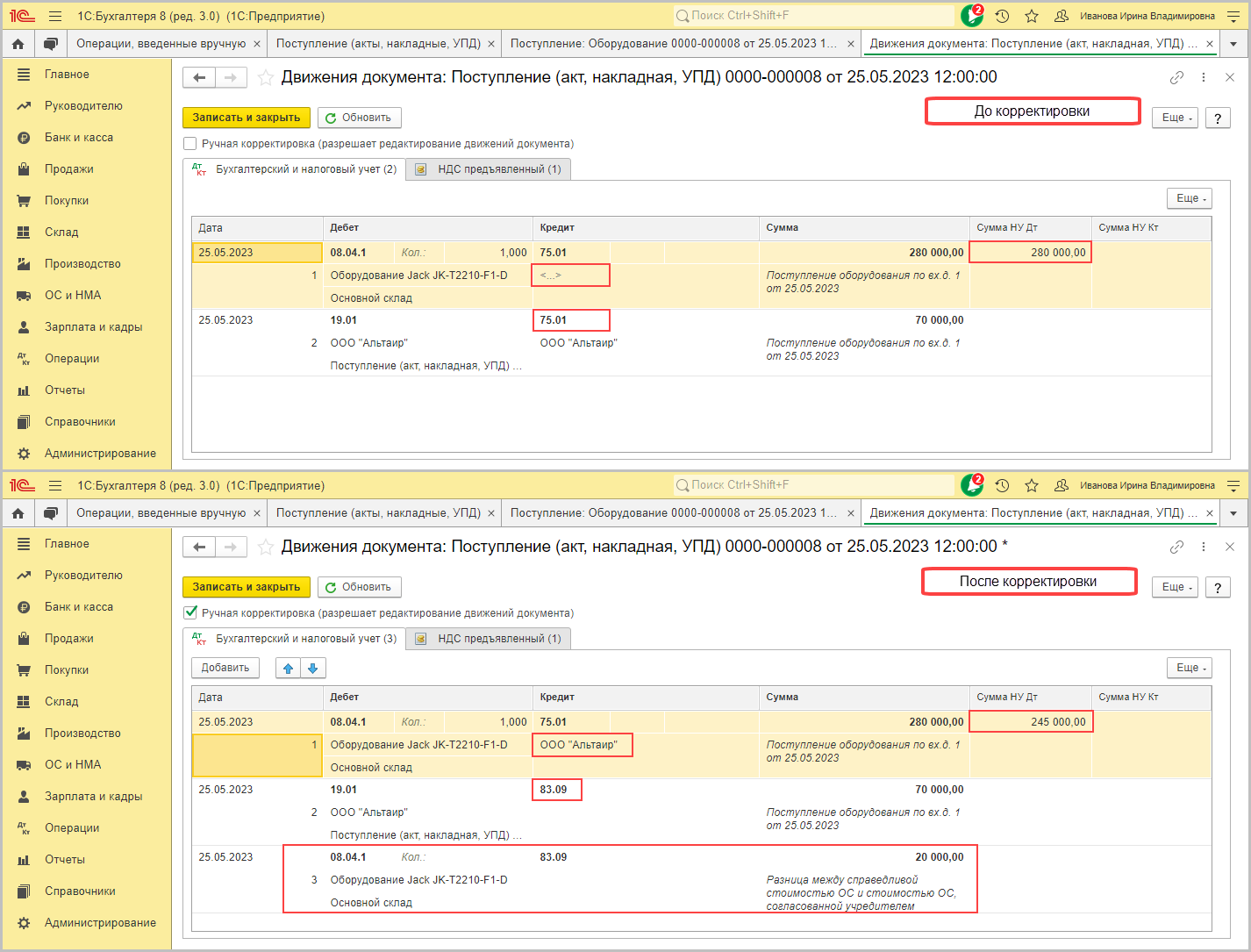Select the Разница между справедливой стоимостью description cell
The width and height of the screenshot is (1251, 952).
pos(864,892)
